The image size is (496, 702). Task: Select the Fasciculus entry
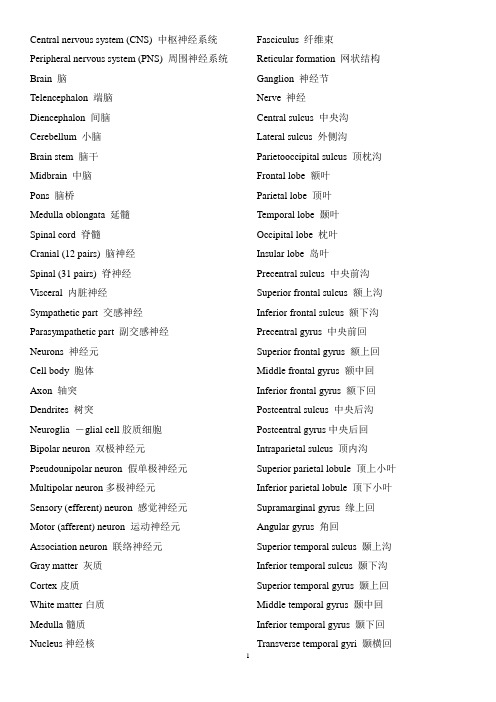pos(295,40)
